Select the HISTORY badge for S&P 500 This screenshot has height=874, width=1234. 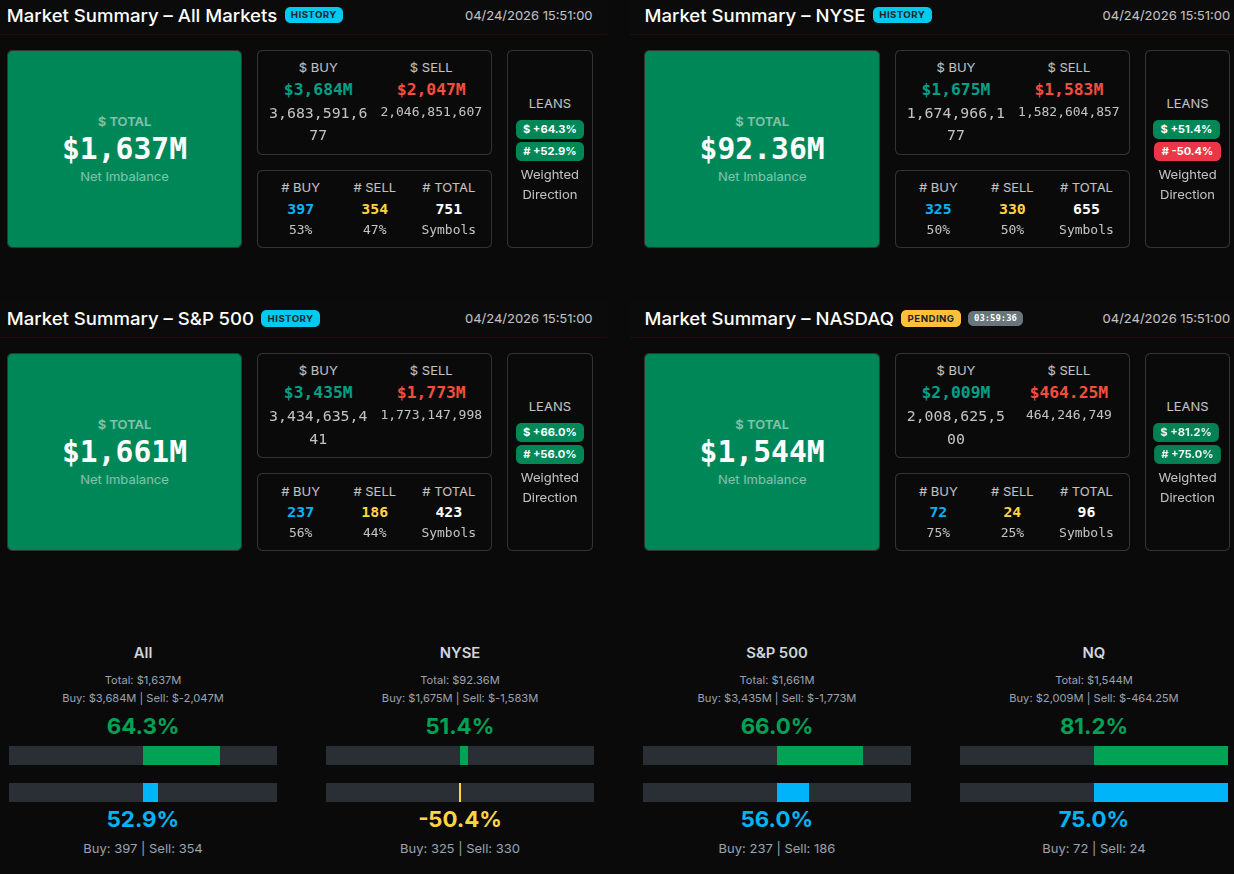tap(290, 318)
